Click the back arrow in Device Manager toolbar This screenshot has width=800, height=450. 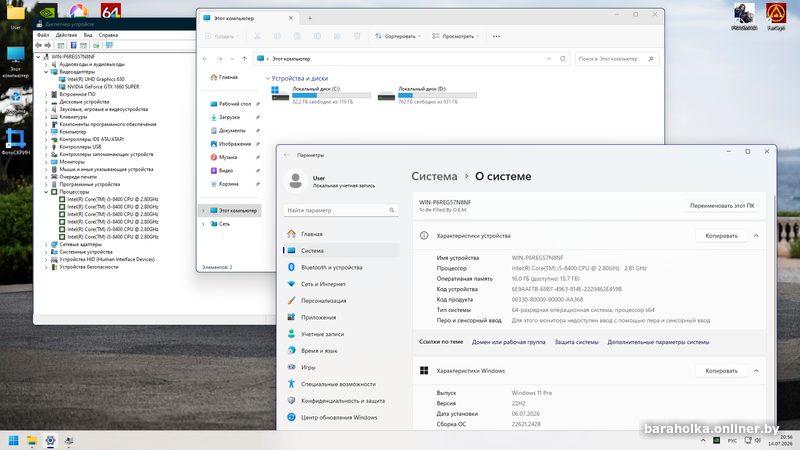point(38,45)
